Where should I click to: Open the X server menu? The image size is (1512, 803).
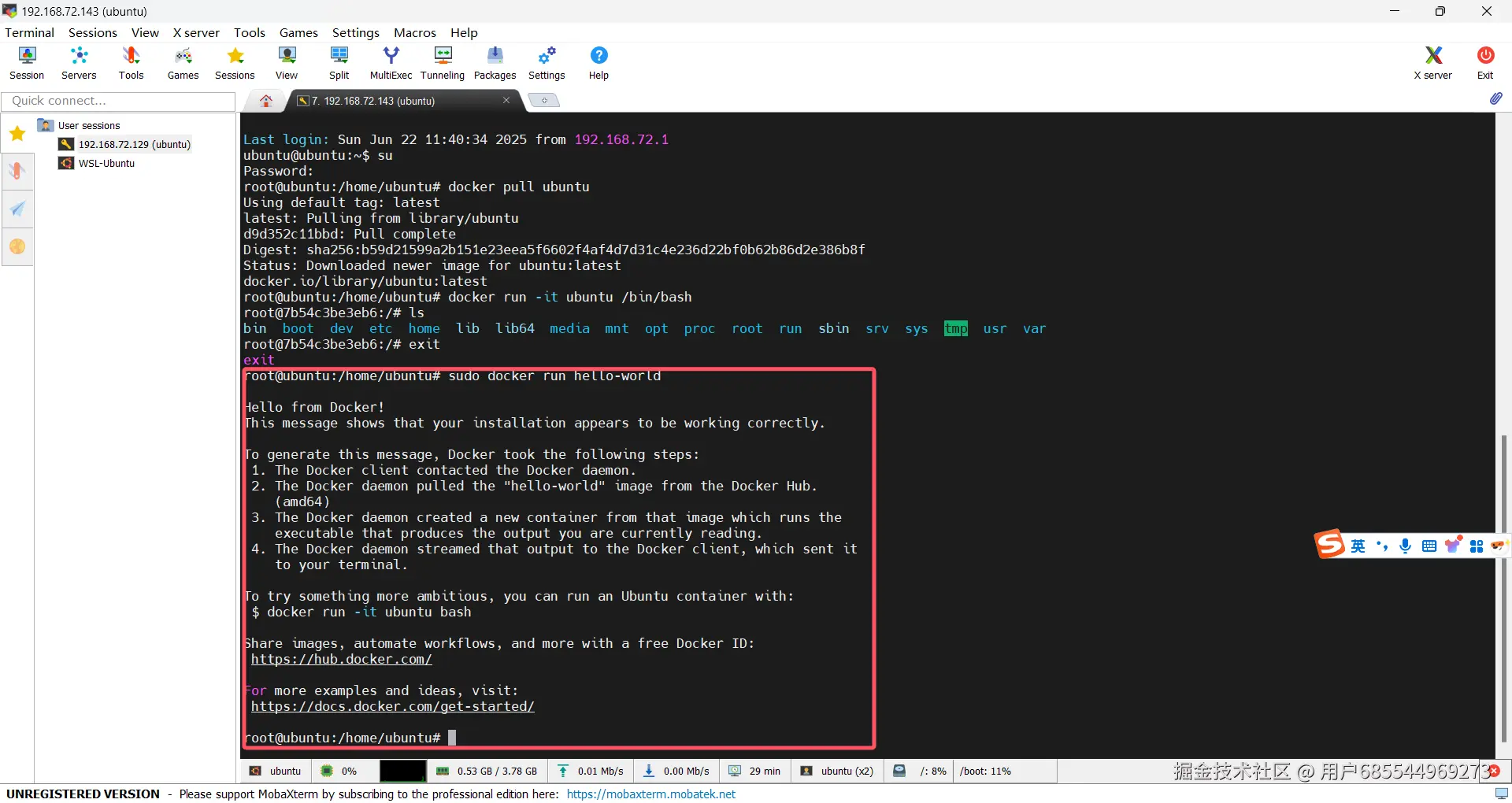[x=196, y=32]
